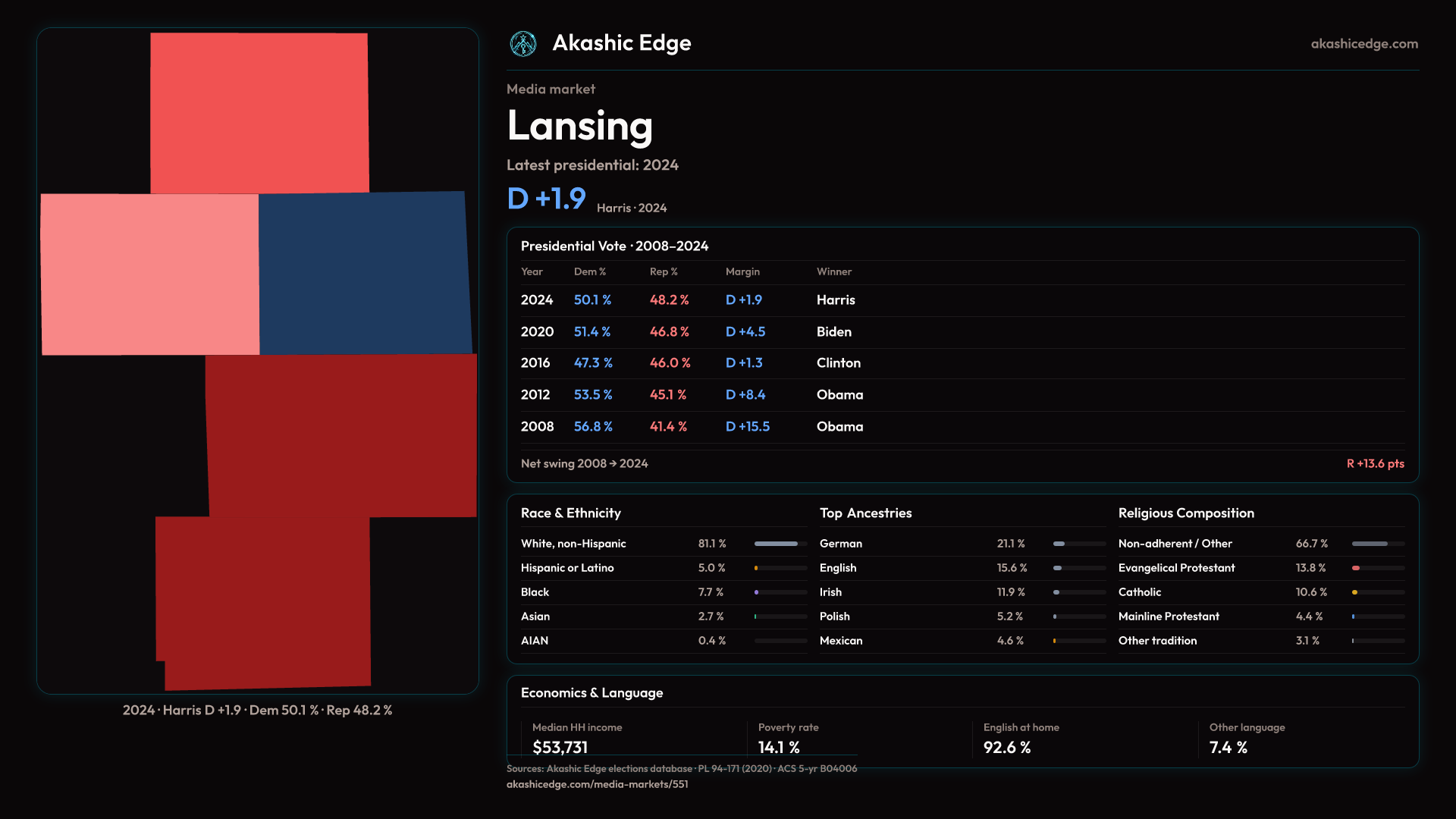Click the Catholic yellow bar indicator
This screenshot has height=819, width=1456.
tap(1355, 592)
